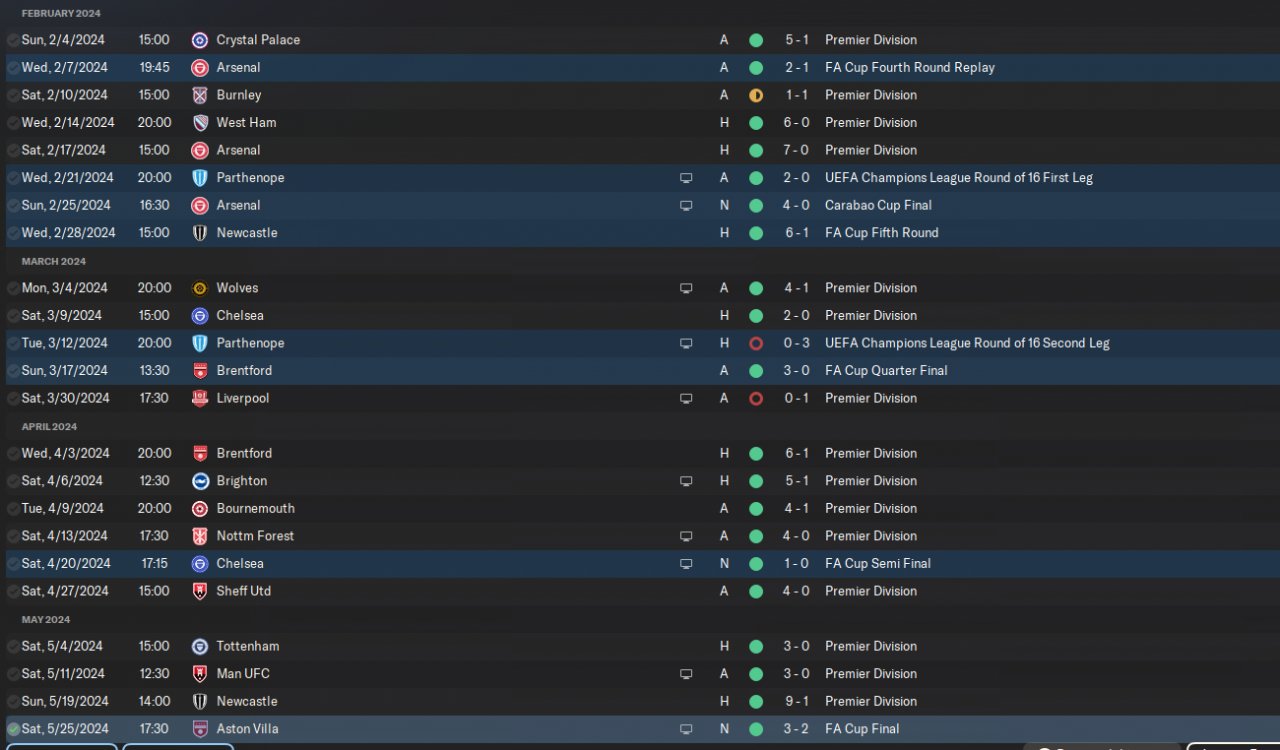1280x750 pixels.
Task: Click red loss indicator on Liverpool match
Action: pos(756,398)
